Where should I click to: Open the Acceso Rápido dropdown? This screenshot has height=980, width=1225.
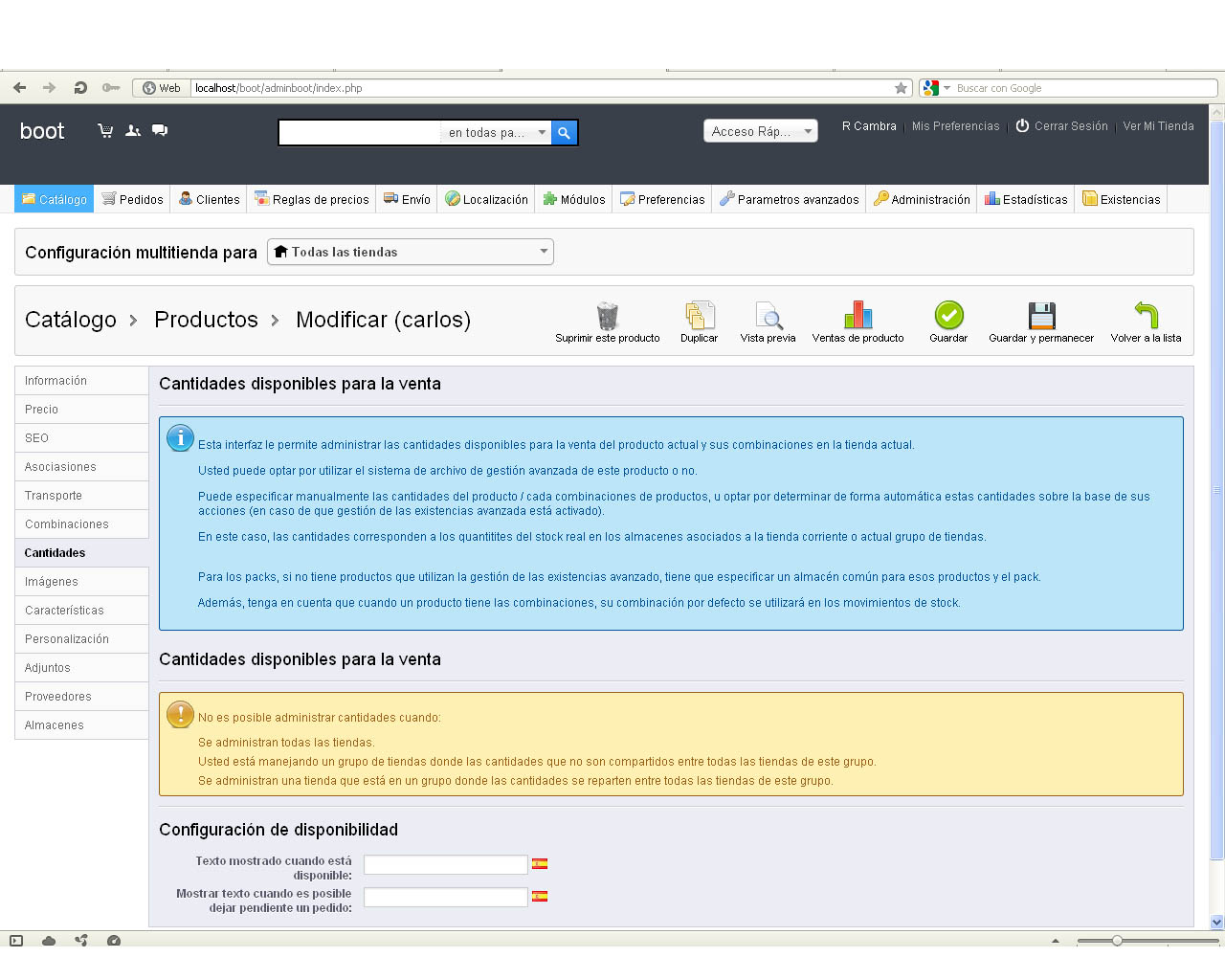pyautogui.click(x=761, y=131)
